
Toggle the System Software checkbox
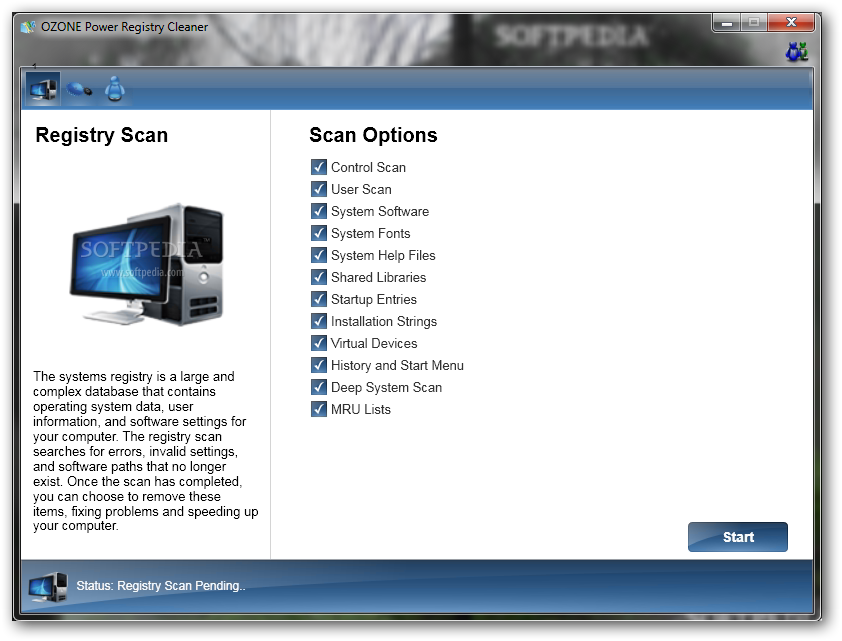pyautogui.click(x=319, y=211)
